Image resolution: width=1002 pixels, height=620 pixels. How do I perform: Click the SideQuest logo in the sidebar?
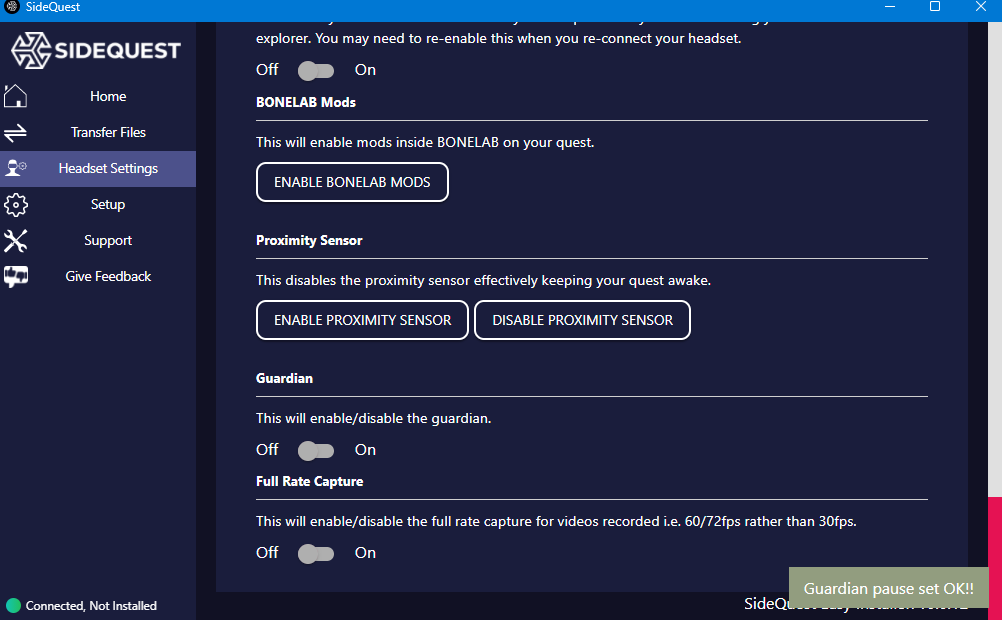(96, 50)
